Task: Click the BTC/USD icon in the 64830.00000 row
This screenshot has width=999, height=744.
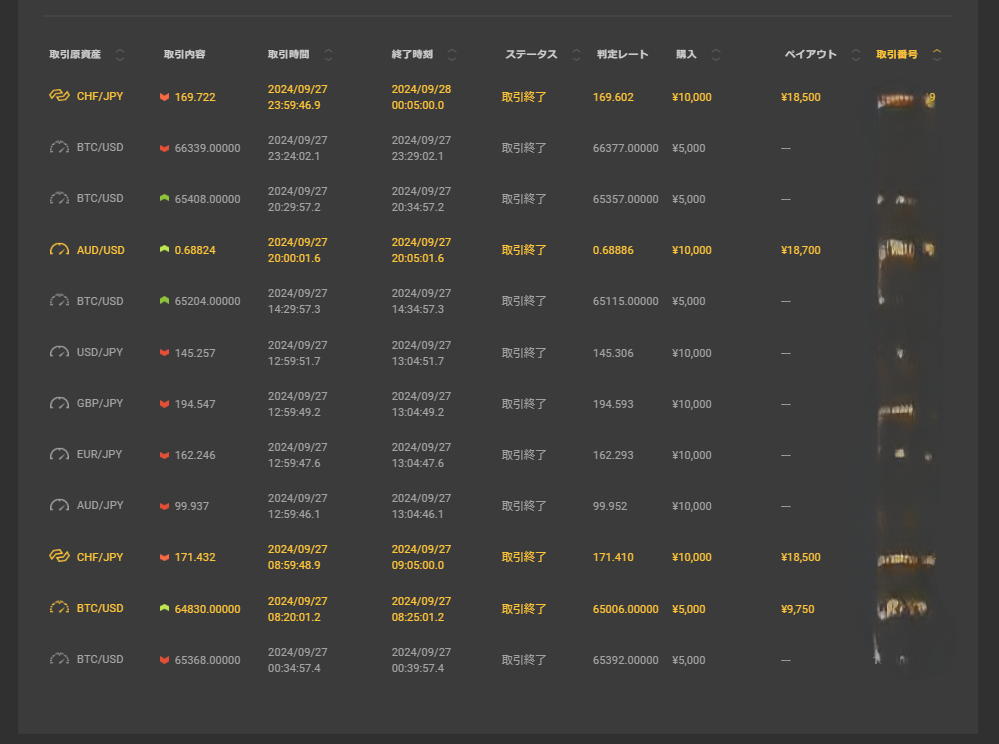Action: 59,608
